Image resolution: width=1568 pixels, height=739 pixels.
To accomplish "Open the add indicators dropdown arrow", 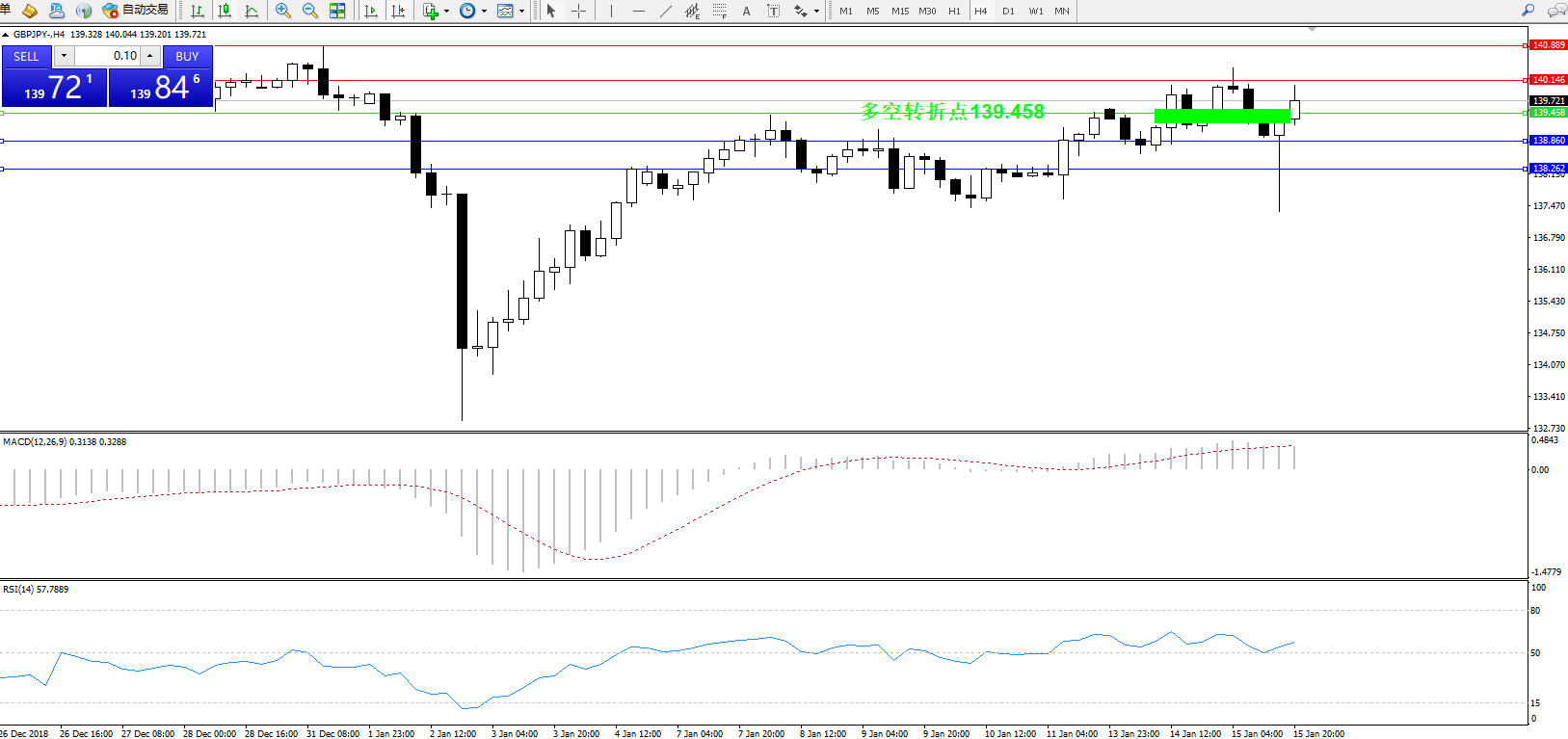I will tap(446, 12).
